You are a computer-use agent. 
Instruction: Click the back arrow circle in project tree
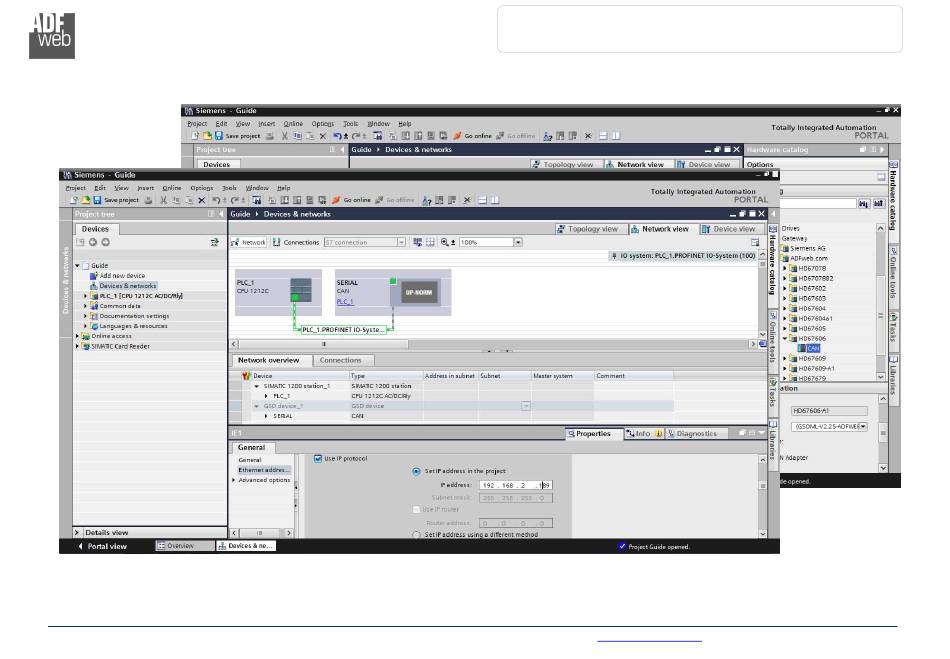point(93,242)
